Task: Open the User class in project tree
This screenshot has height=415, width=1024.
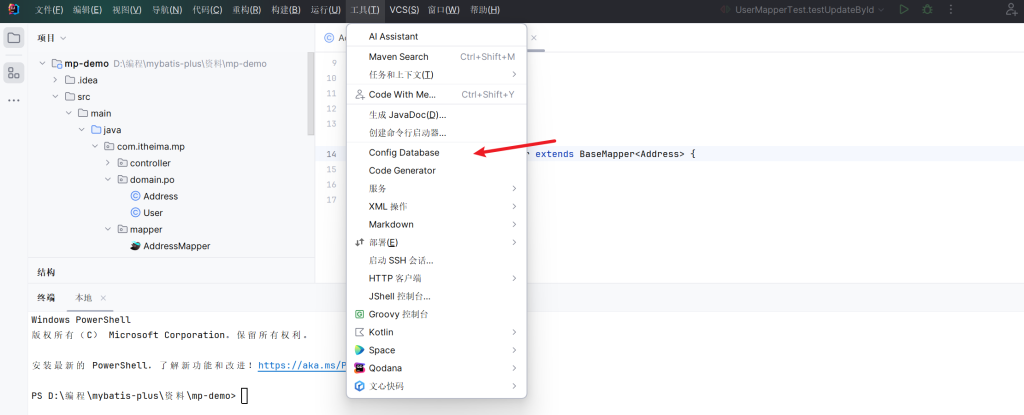Action: click(153, 213)
